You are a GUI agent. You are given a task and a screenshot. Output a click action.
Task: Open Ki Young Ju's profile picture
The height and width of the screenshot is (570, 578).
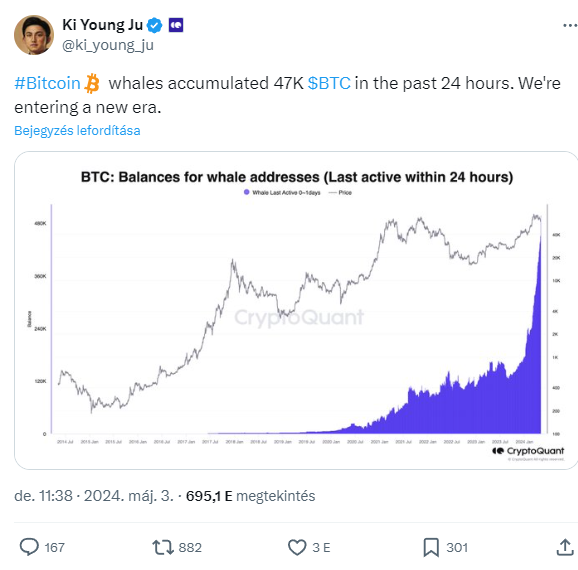pos(34,35)
